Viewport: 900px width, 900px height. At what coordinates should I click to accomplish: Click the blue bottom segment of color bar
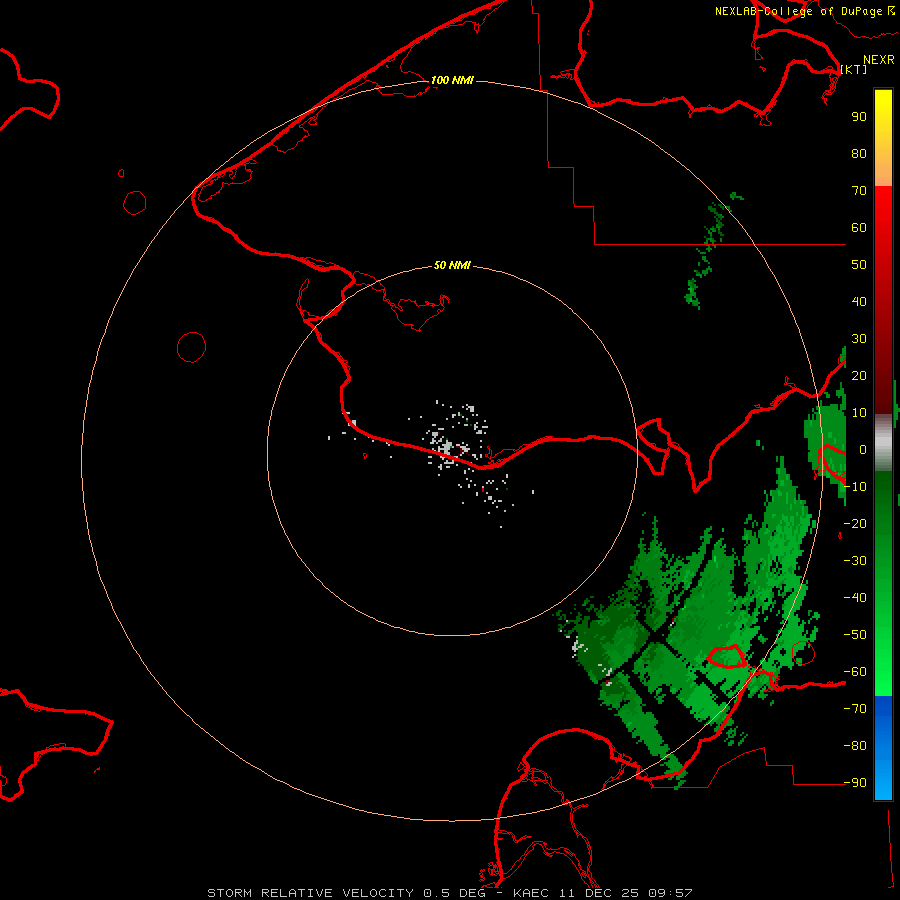(x=883, y=748)
